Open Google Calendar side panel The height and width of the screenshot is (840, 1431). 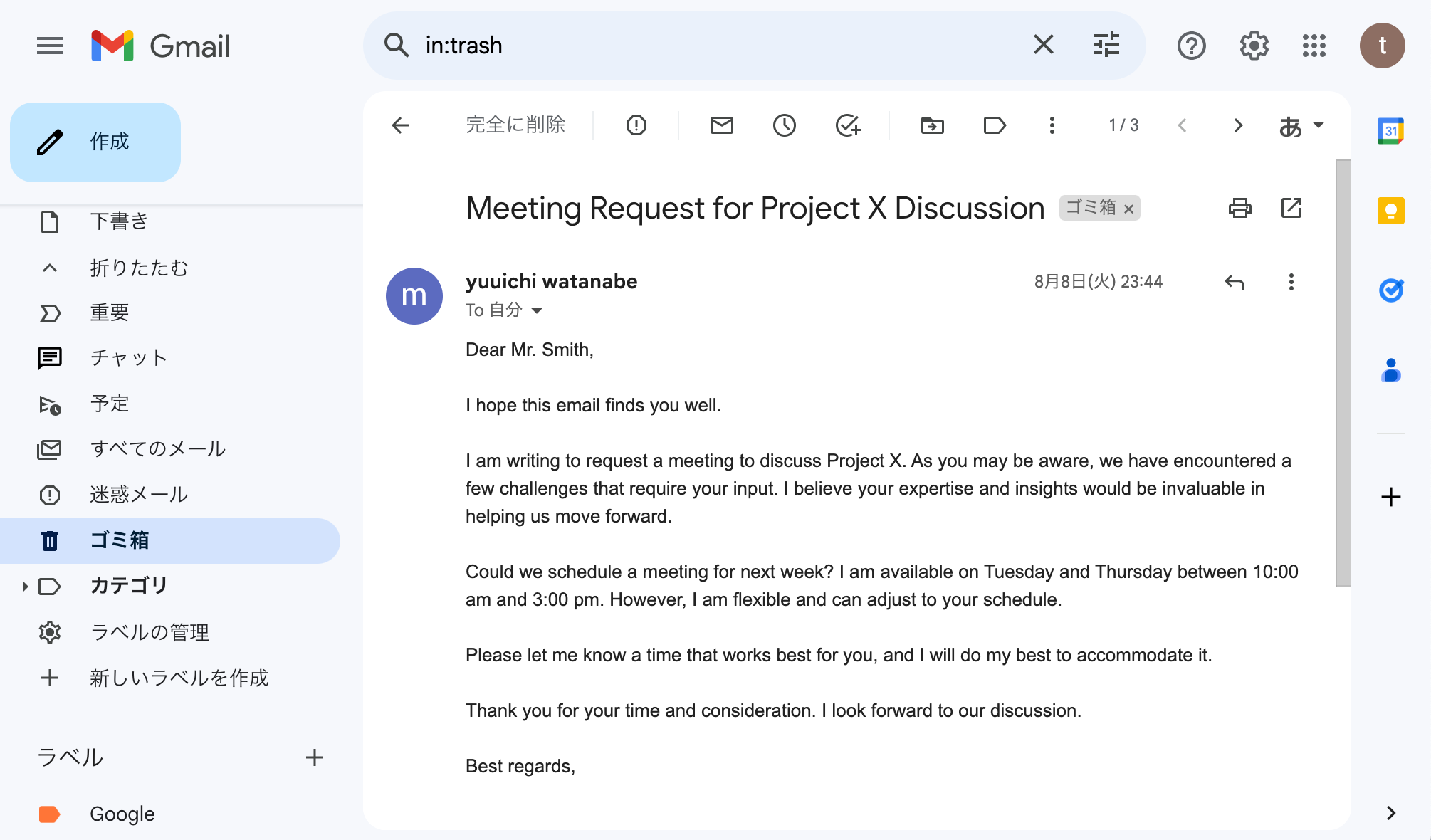[x=1390, y=131]
